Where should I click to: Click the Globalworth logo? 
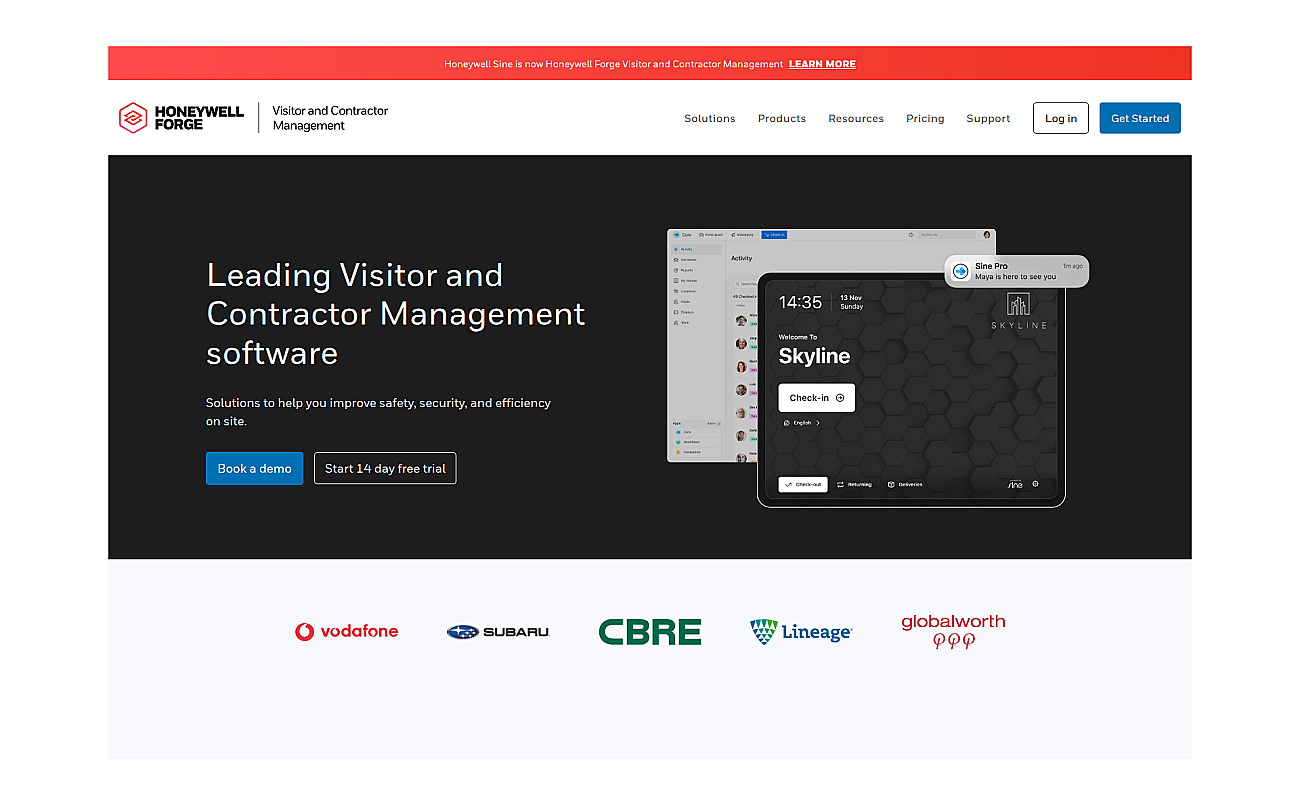(953, 631)
